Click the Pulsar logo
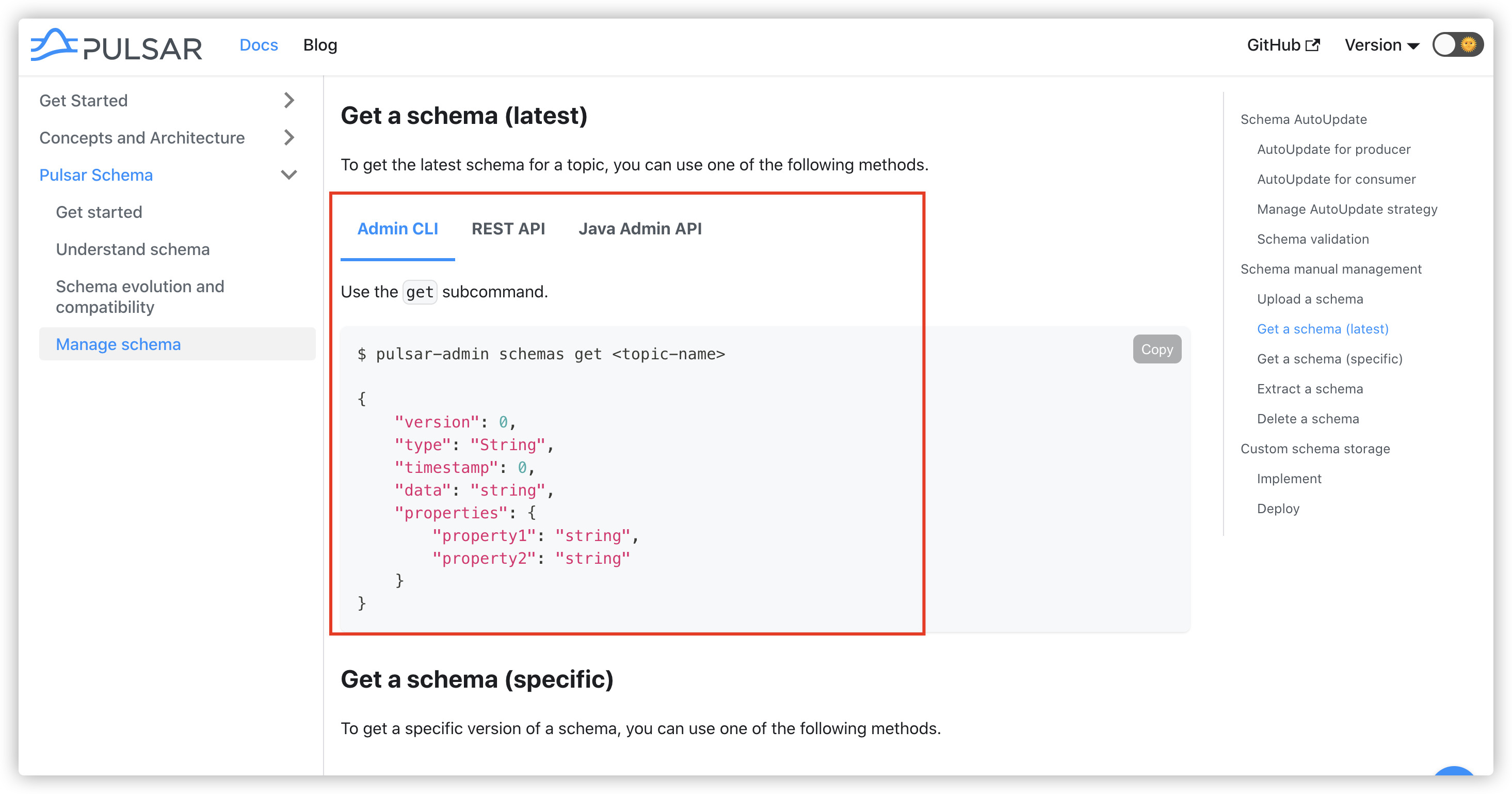This screenshot has height=794, width=1512. pyautogui.click(x=116, y=45)
